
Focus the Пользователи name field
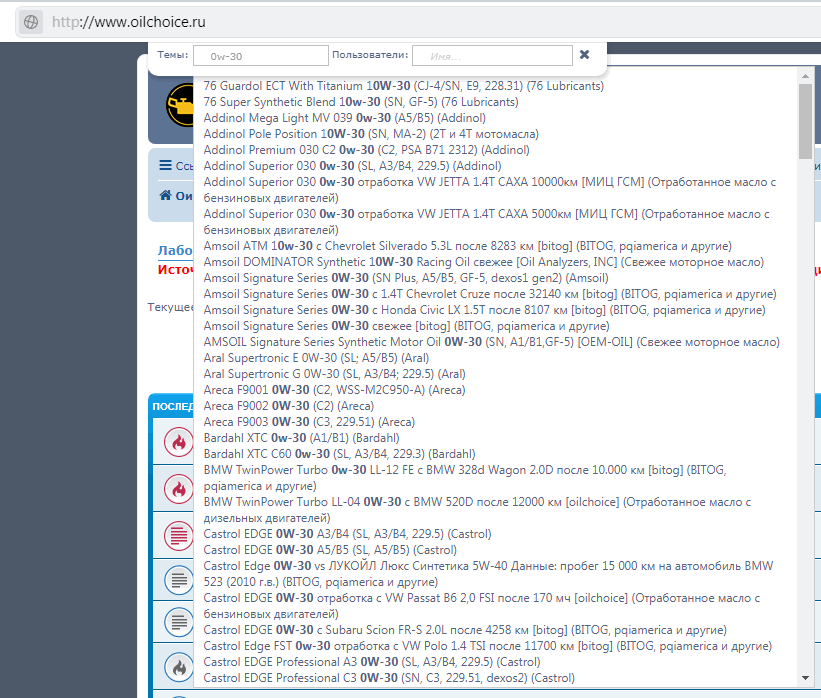click(492, 56)
